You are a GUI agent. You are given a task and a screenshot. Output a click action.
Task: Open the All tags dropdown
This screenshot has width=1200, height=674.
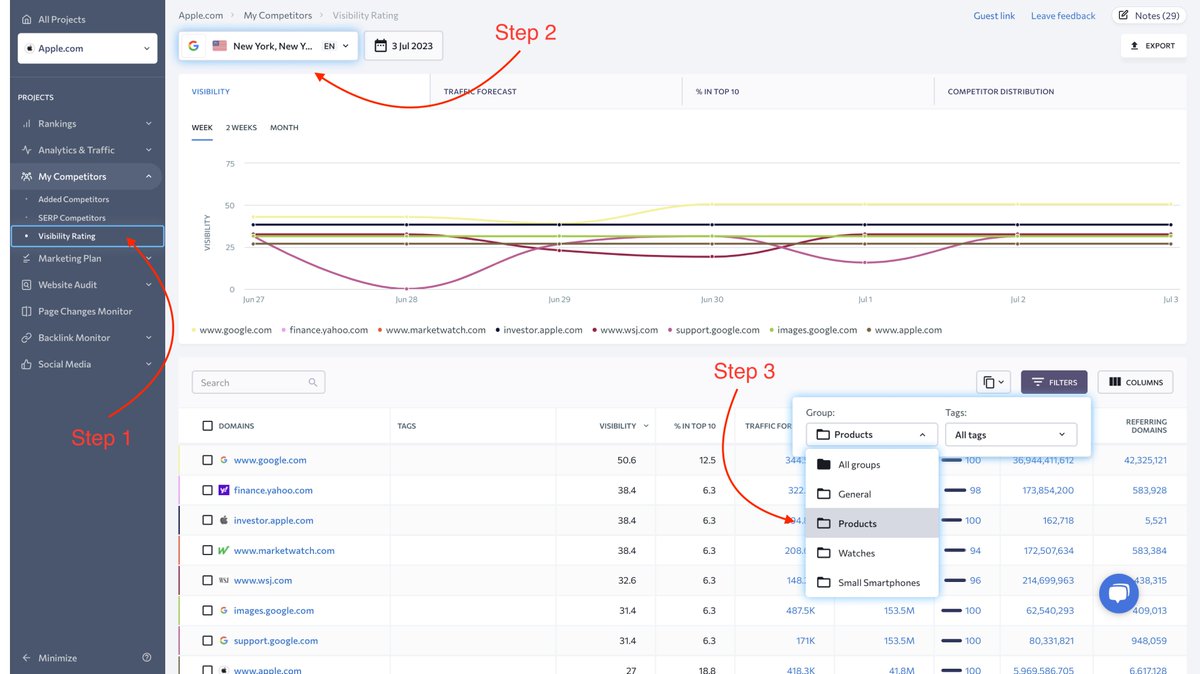click(1011, 435)
